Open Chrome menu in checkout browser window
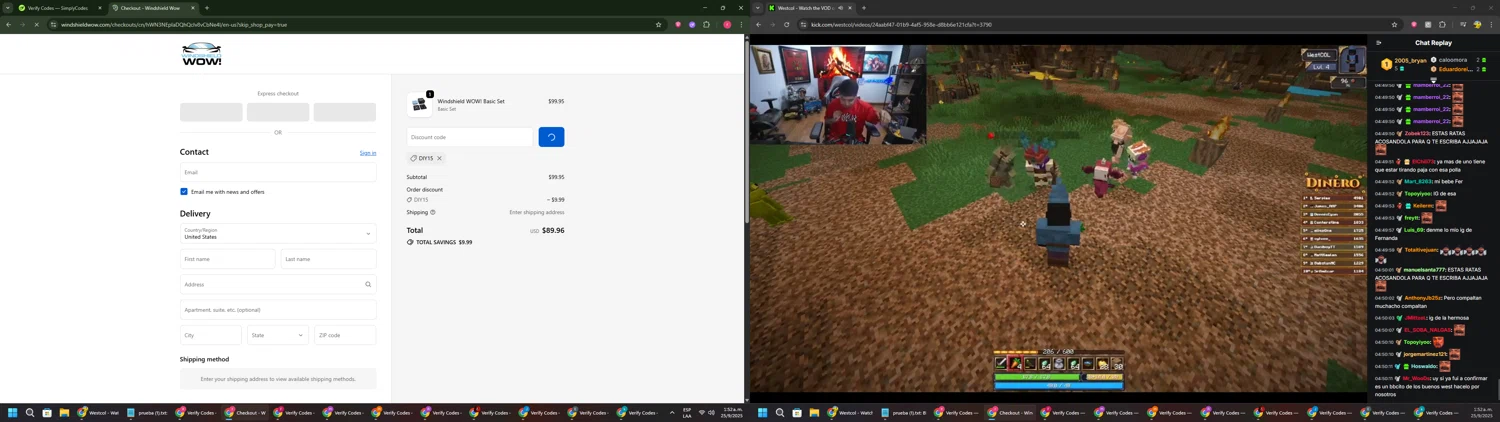This screenshot has width=1500, height=422. pyautogui.click(x=741, y=25)
